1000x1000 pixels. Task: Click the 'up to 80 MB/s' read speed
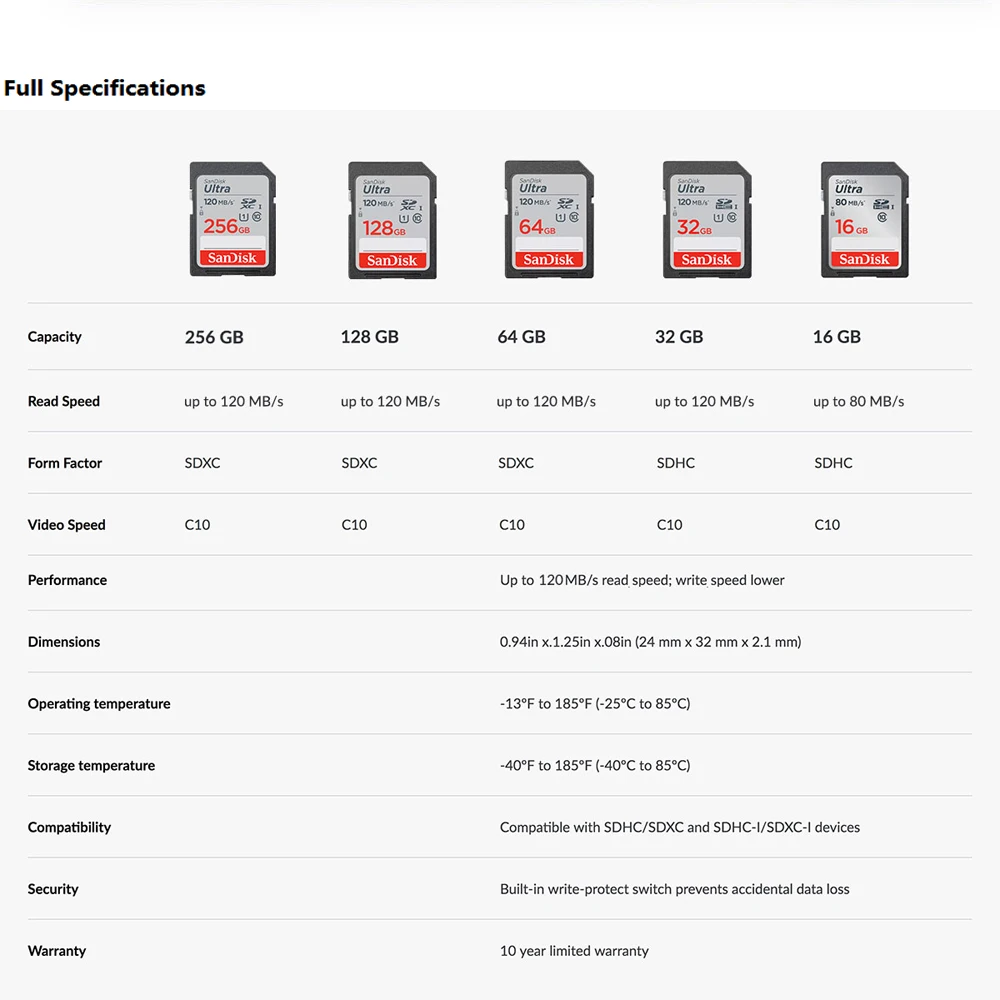pyautogui.click(x=858, y=401)
